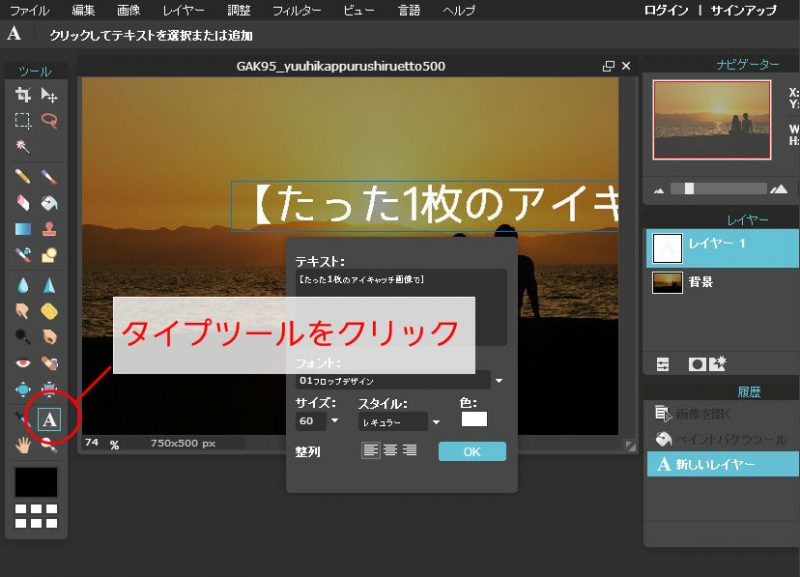Select the レイヤー 1 layer
The height and width of the screenshot is (577, 800).
coord(722,248)
